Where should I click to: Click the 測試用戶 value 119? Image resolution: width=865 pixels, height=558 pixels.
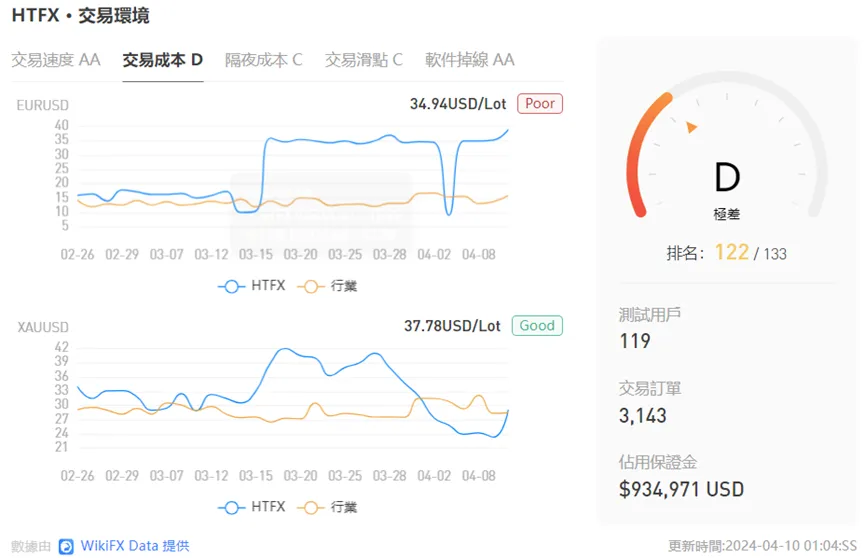pos(635,341)
